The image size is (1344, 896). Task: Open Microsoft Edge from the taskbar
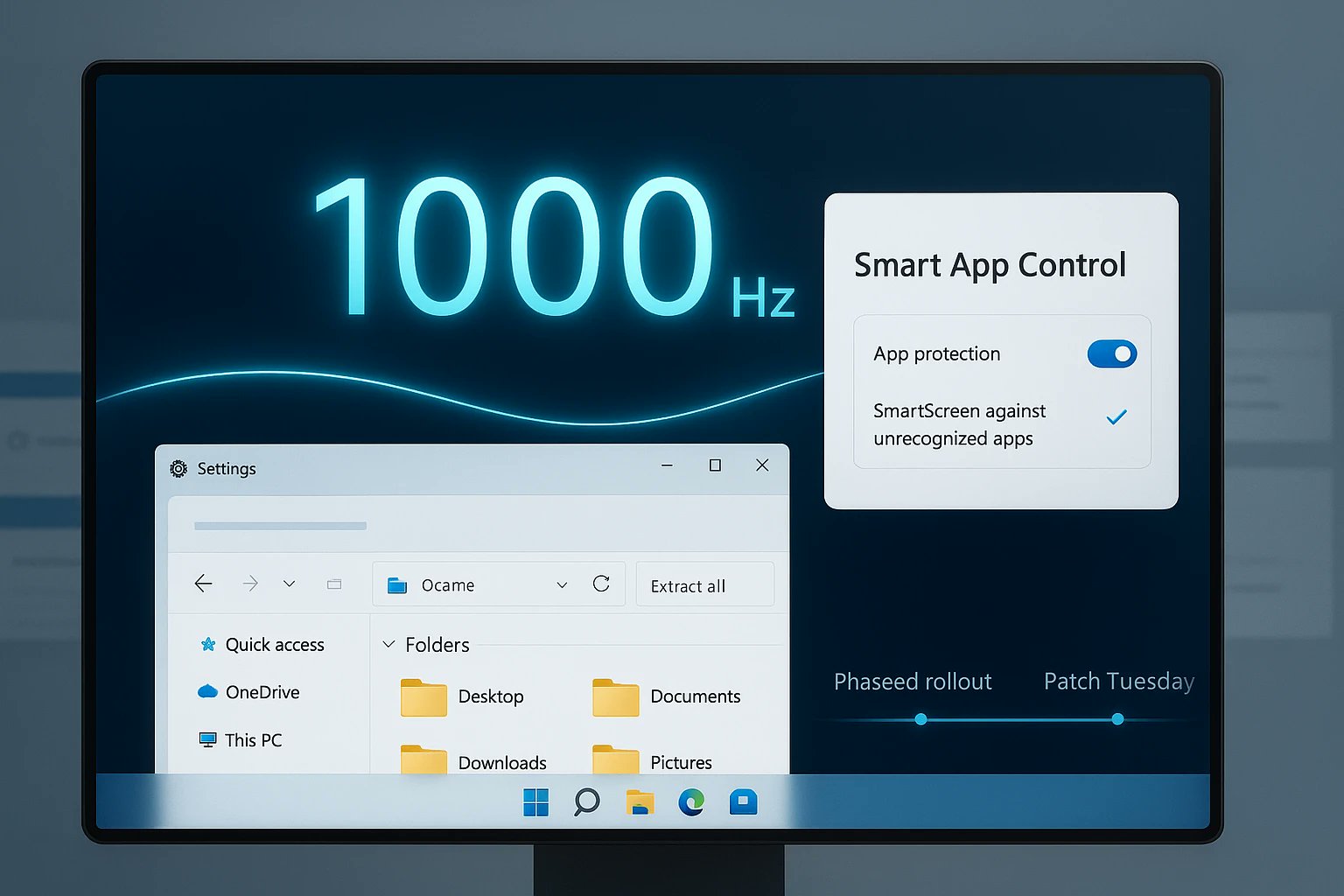pyautogui.click(x=691, y=801)
